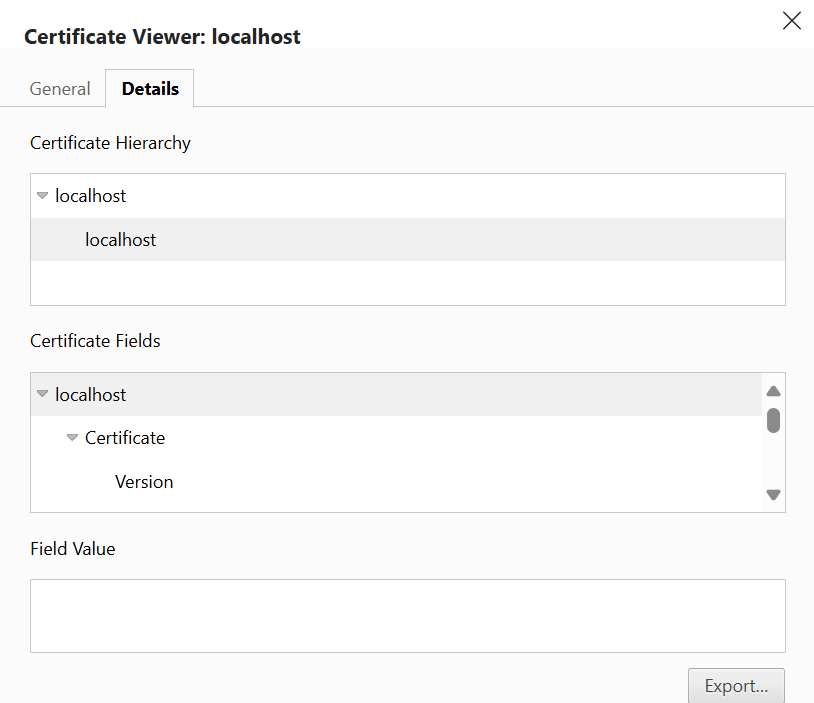Select the Certificate field entry

(125, 438)
